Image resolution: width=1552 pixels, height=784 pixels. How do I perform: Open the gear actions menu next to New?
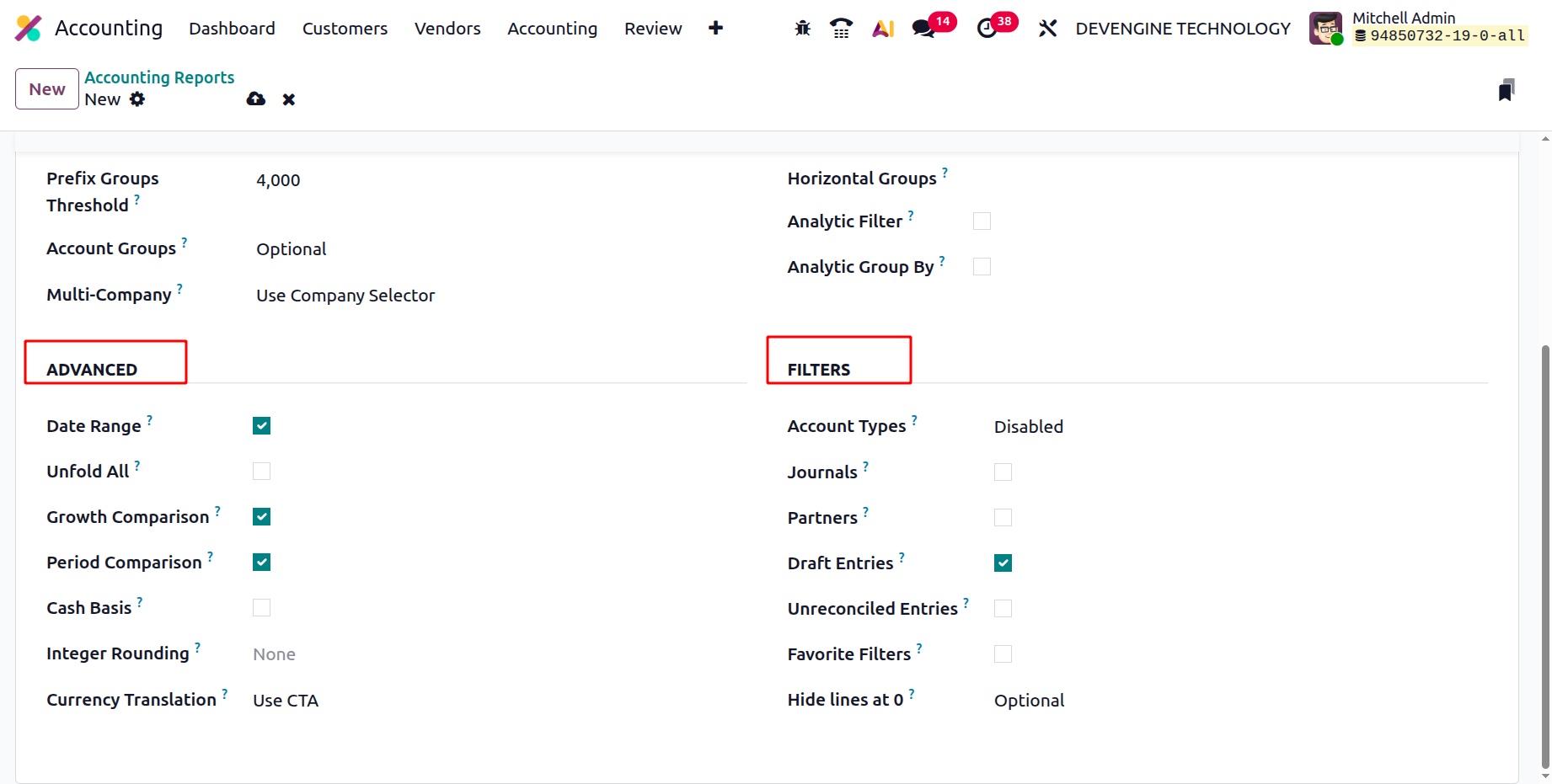pyautogui.click(x=137, y=99)
